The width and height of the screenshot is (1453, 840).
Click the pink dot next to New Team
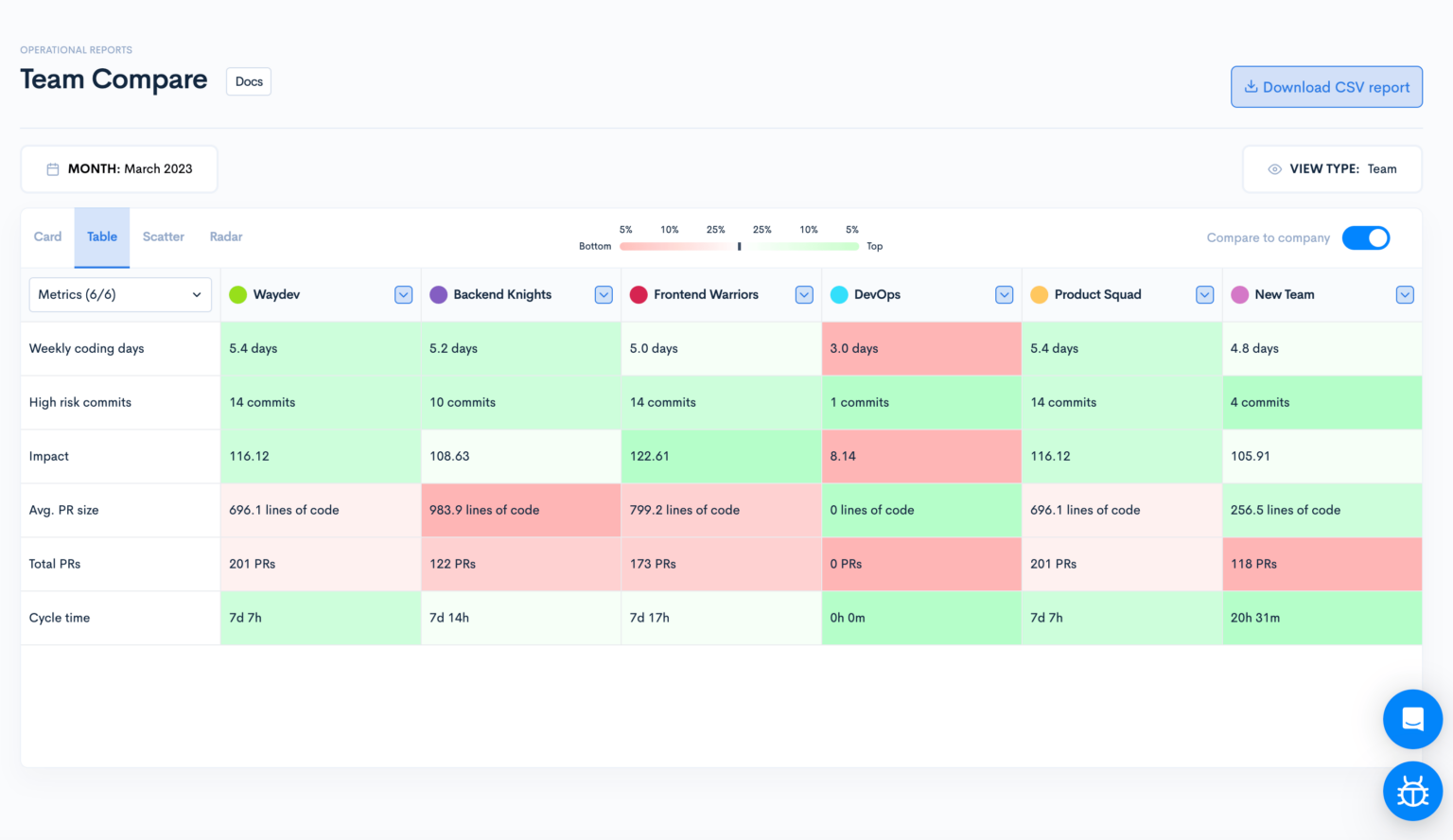[x=1240, y=294]
